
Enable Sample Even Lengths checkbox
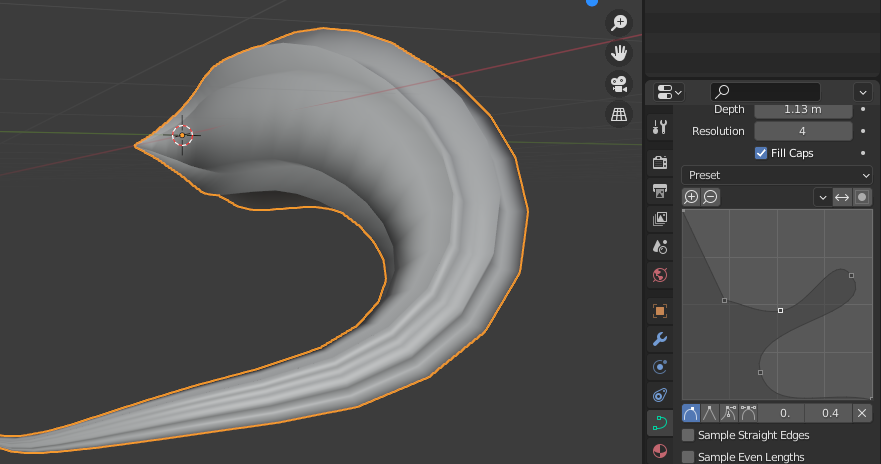point(688,457)
